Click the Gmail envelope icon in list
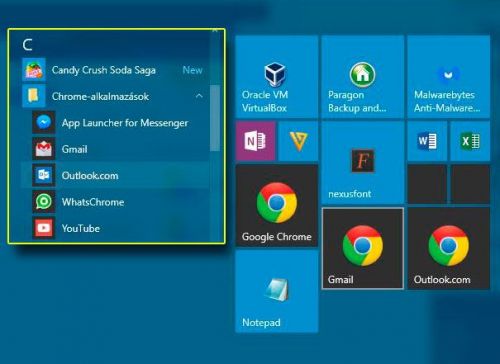Viewport: 500px width, 364px height. point(44,149)
